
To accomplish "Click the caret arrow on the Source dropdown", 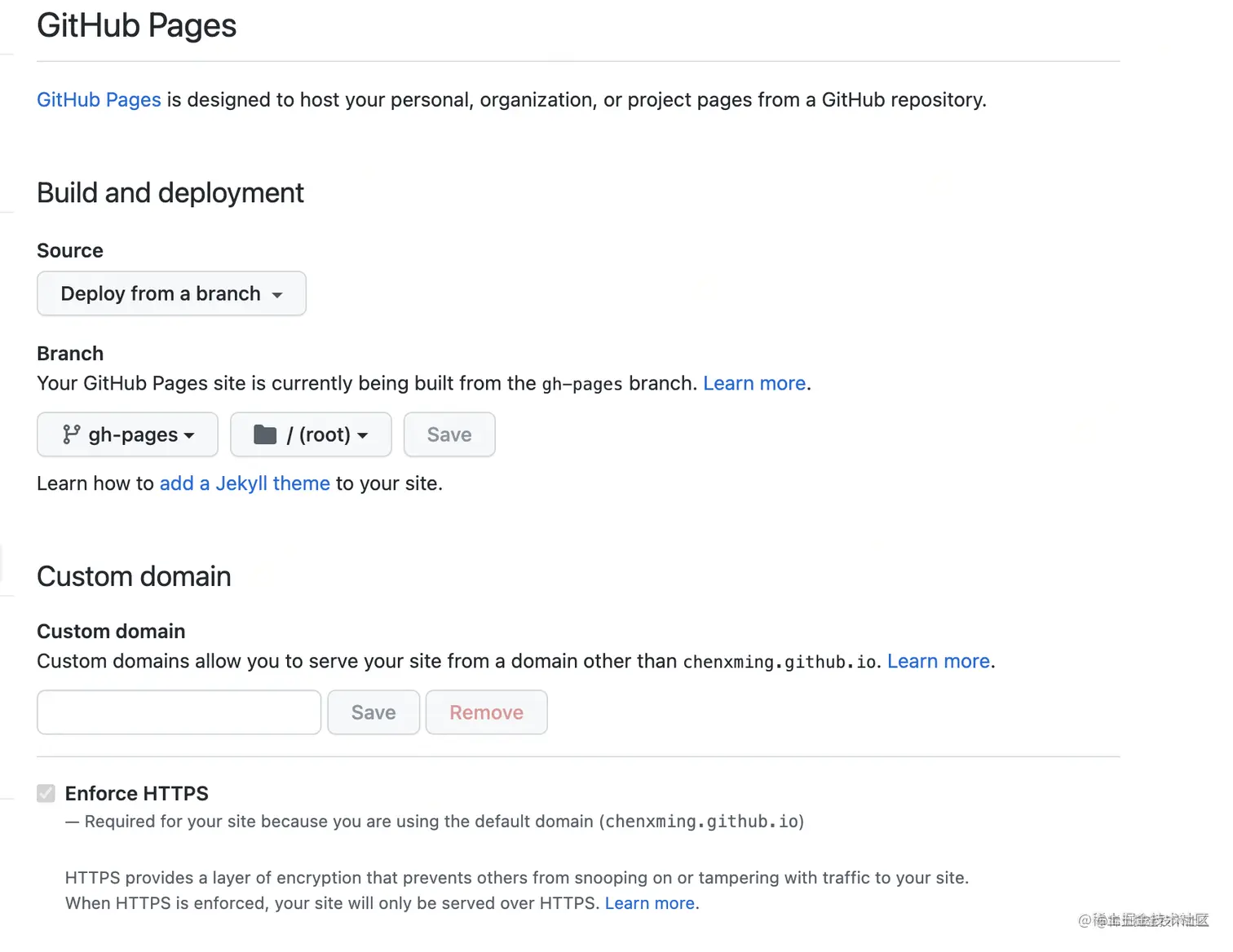I will point(278,294).
